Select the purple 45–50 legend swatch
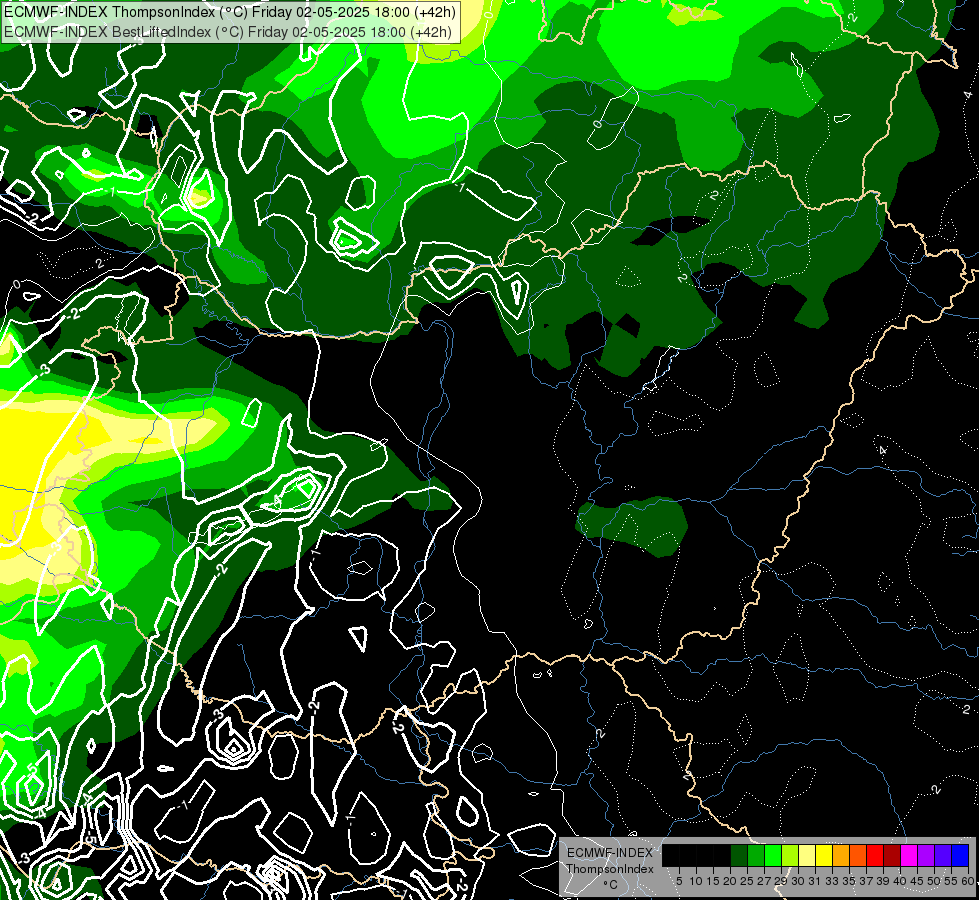 pyautogui.click(x=926, y=855)
